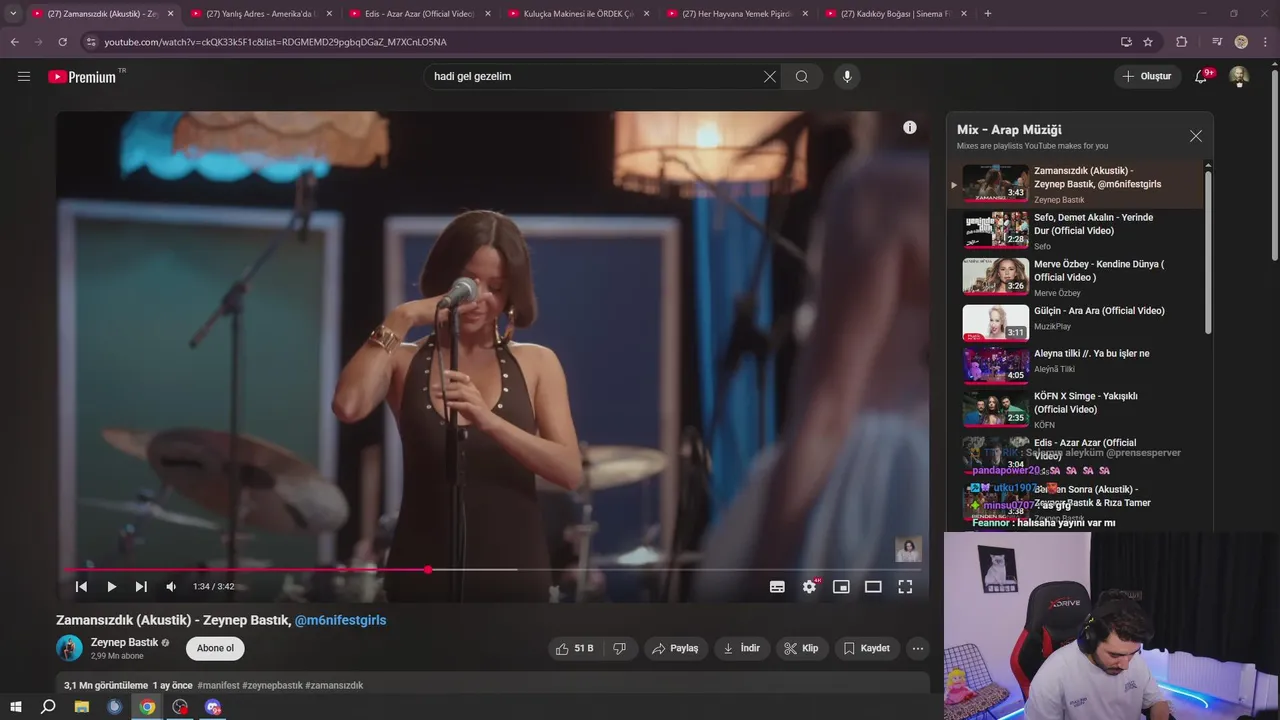This screenshot has height=720, width=1280.
Task: Like the video with 51 B likes
Action: click(x=575, y=648)
